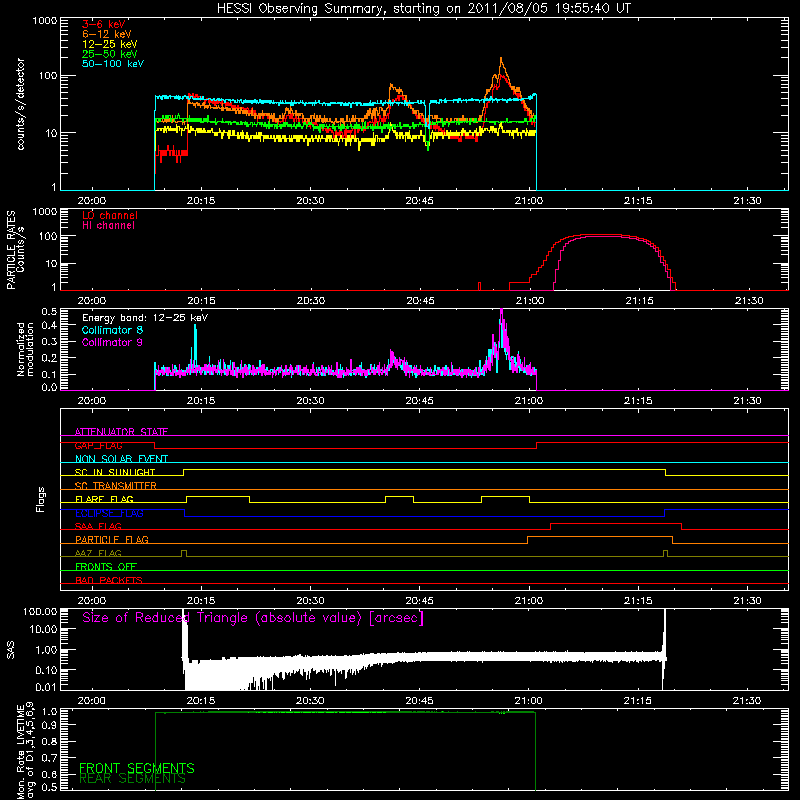This screenshot has height=800, width=800.
Task: Click the counts/s/detector axis label
Action: click(x=20, y=104)
